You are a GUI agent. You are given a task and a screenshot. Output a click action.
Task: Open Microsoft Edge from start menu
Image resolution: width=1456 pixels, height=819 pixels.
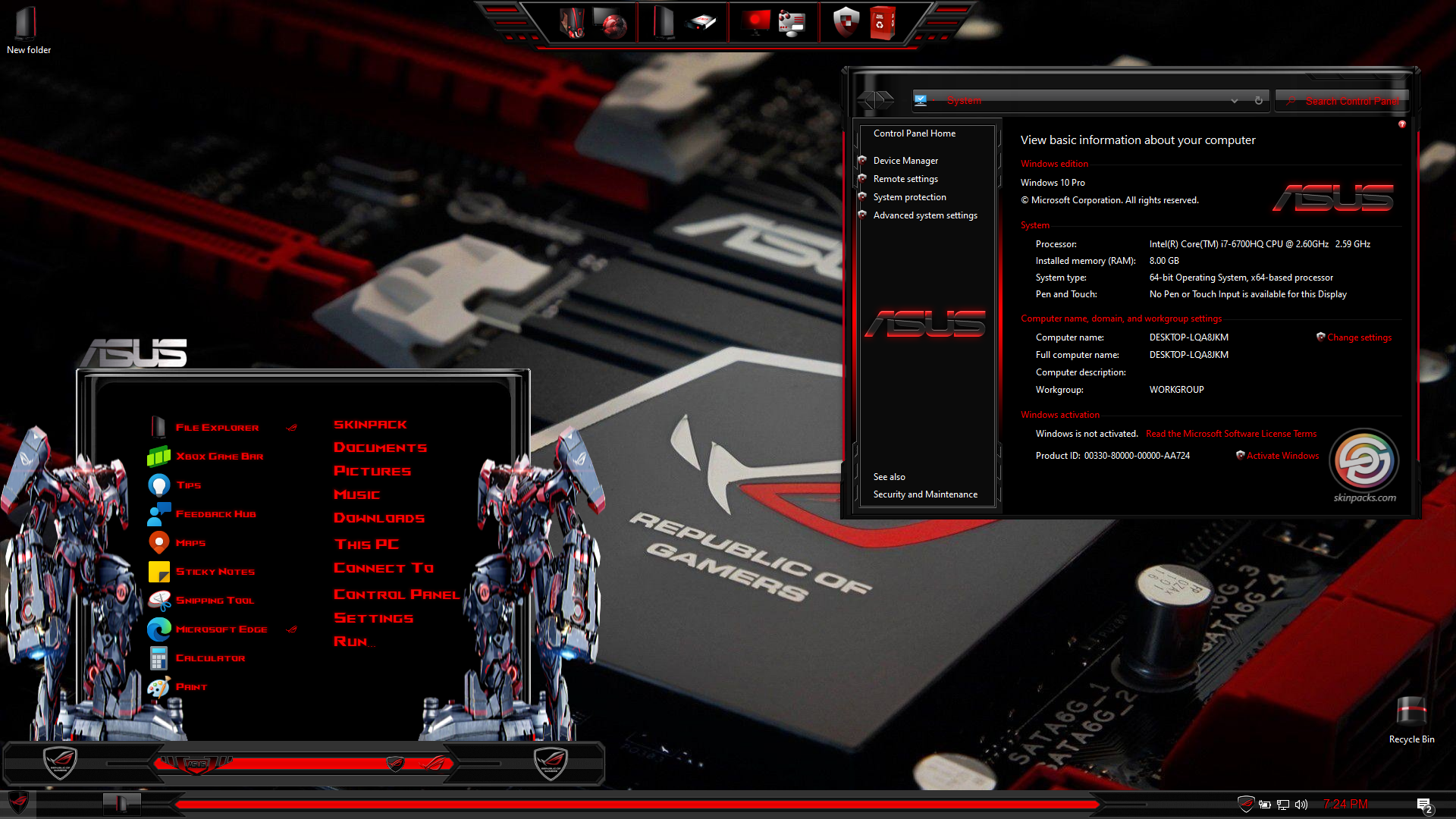pos(221,629)
